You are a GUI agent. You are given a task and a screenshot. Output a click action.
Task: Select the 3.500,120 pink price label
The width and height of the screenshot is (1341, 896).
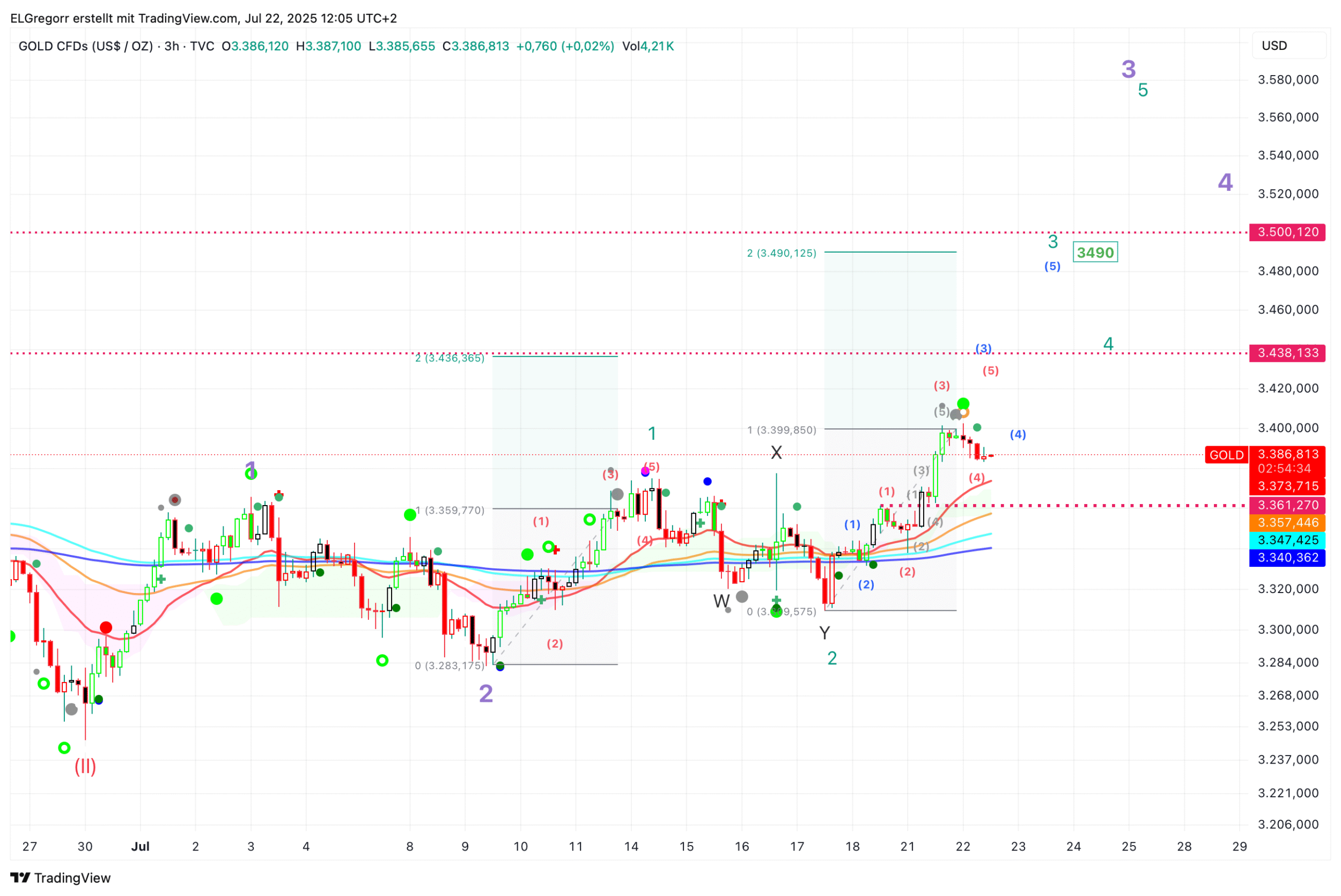[1287, 233]
